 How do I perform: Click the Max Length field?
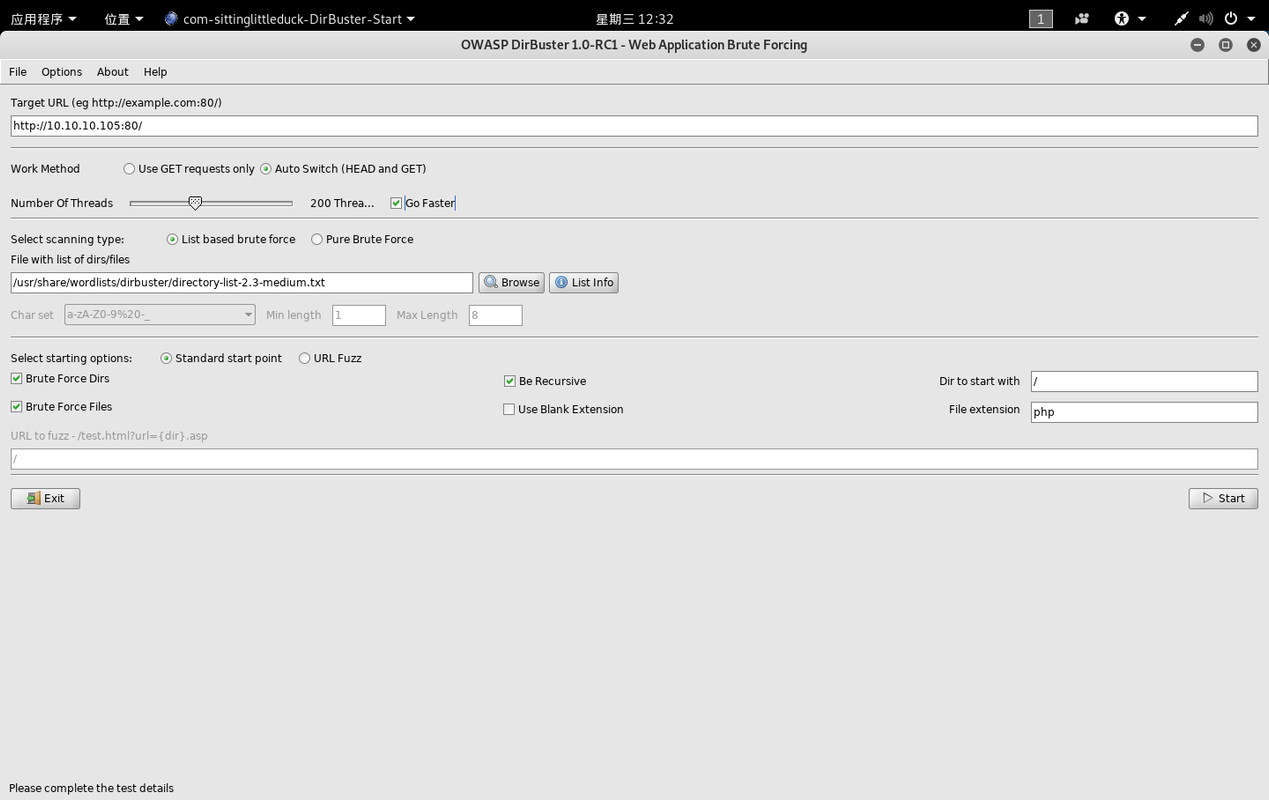(495, 315)
